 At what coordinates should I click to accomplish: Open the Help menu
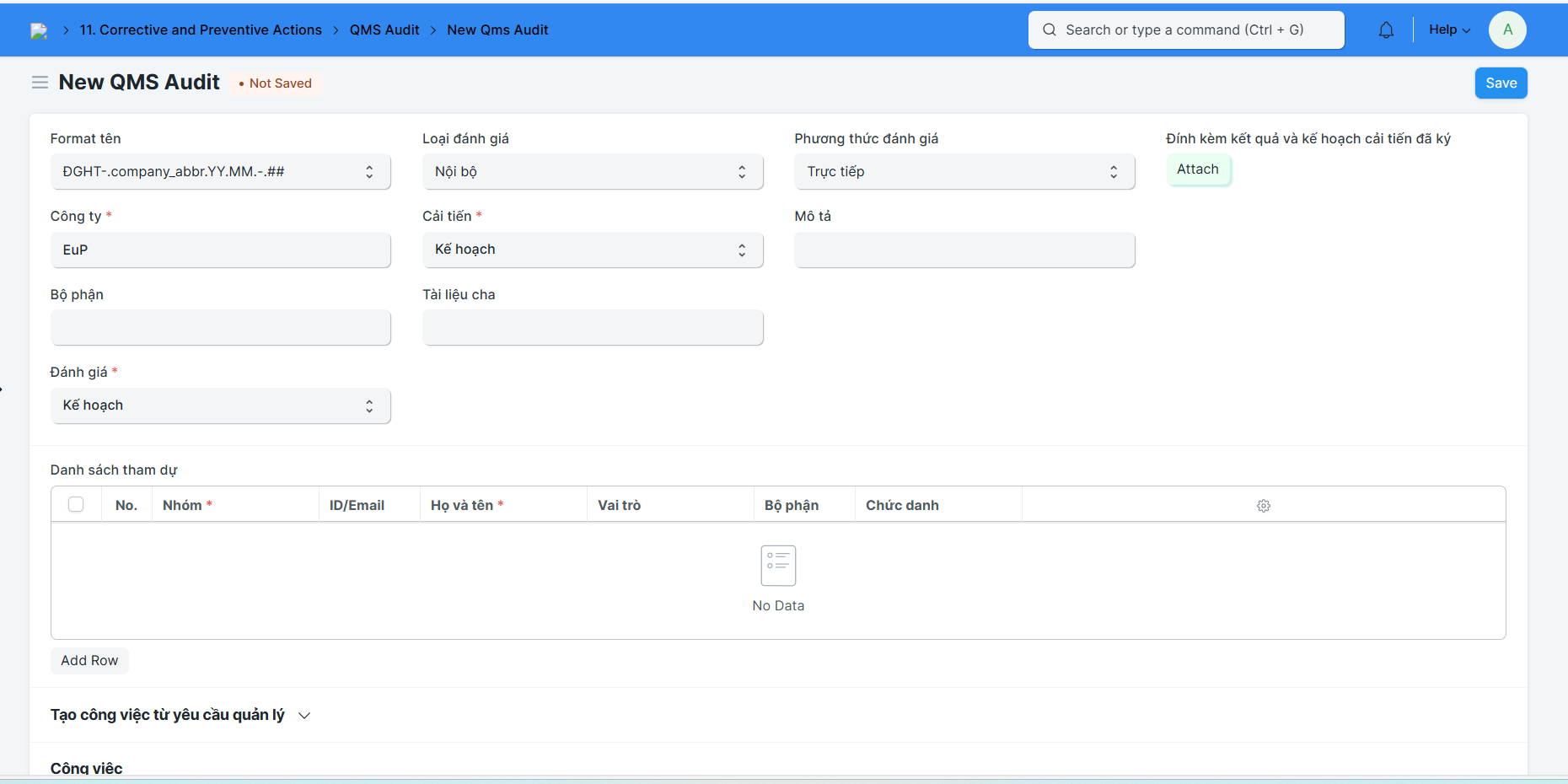[x=1449, y=30]
